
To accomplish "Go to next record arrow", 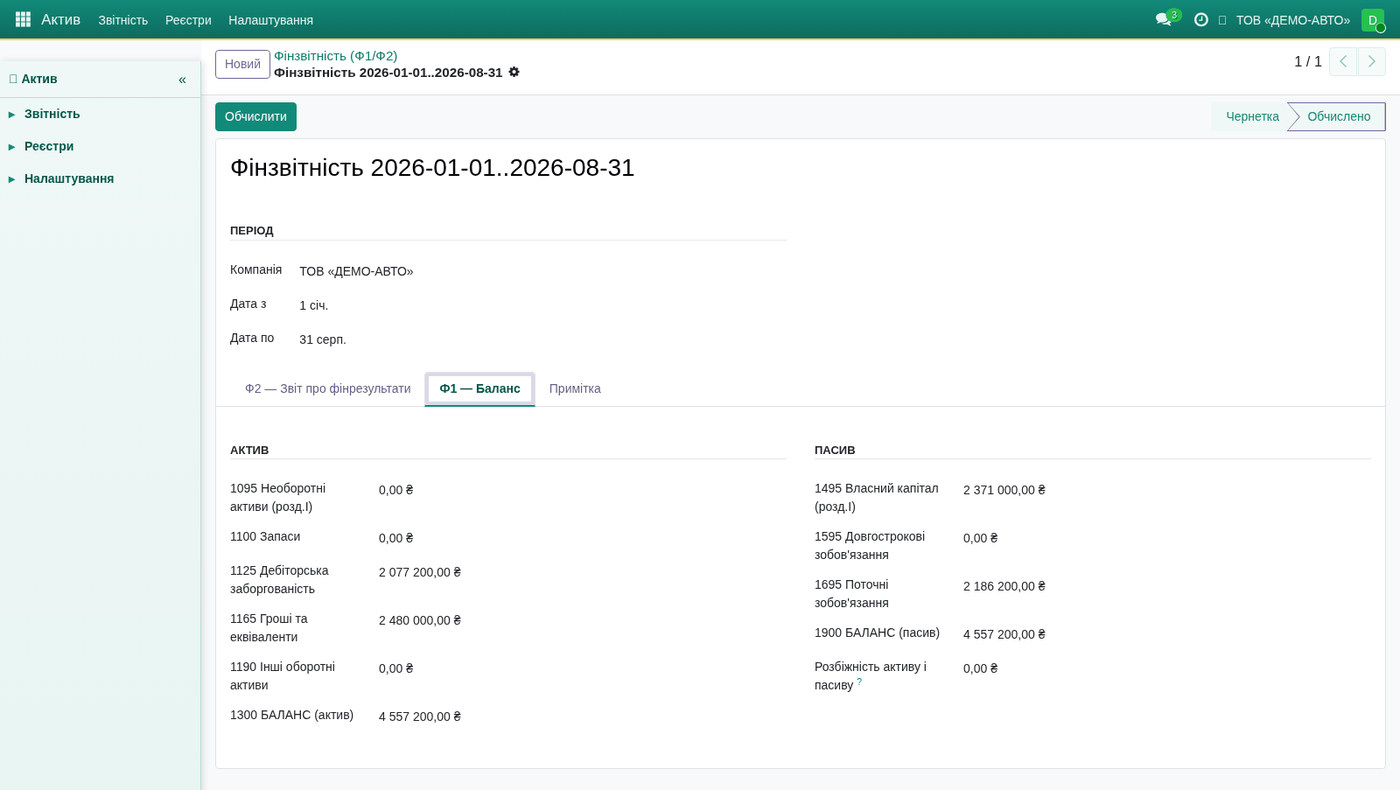I will 1372,62.
